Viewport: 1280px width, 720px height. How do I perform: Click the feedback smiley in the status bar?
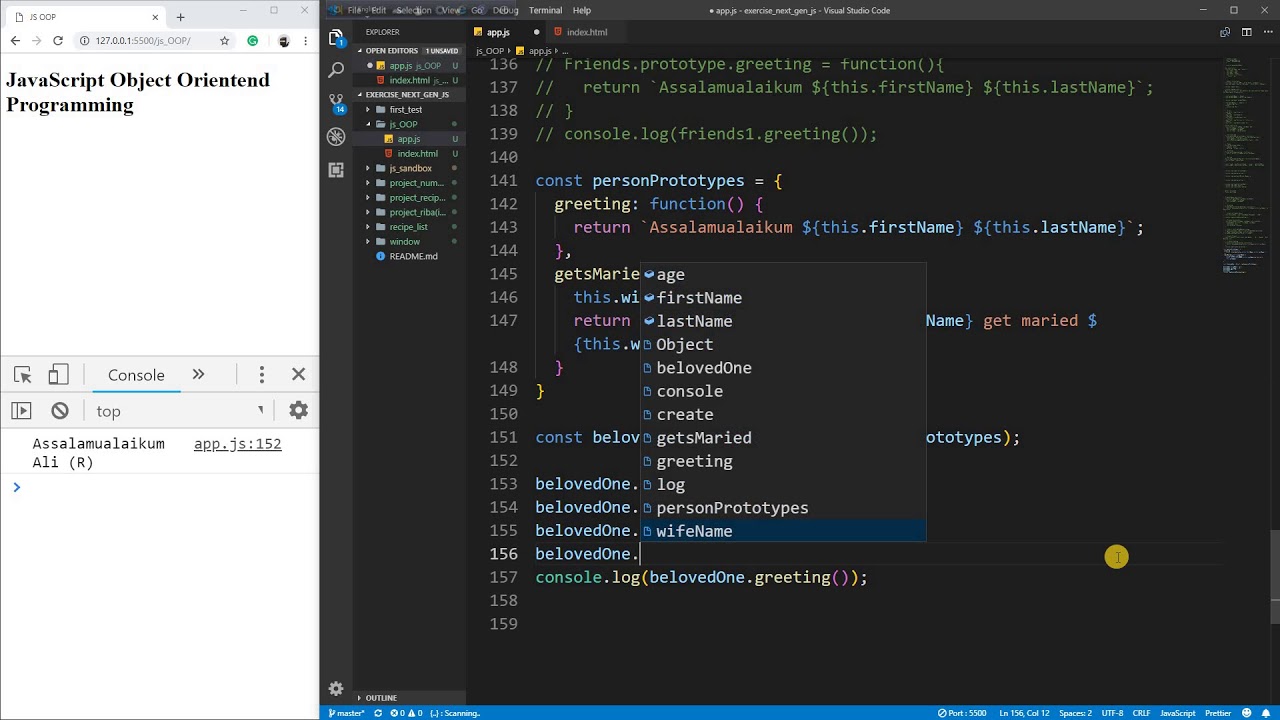tap(1246, 713)
